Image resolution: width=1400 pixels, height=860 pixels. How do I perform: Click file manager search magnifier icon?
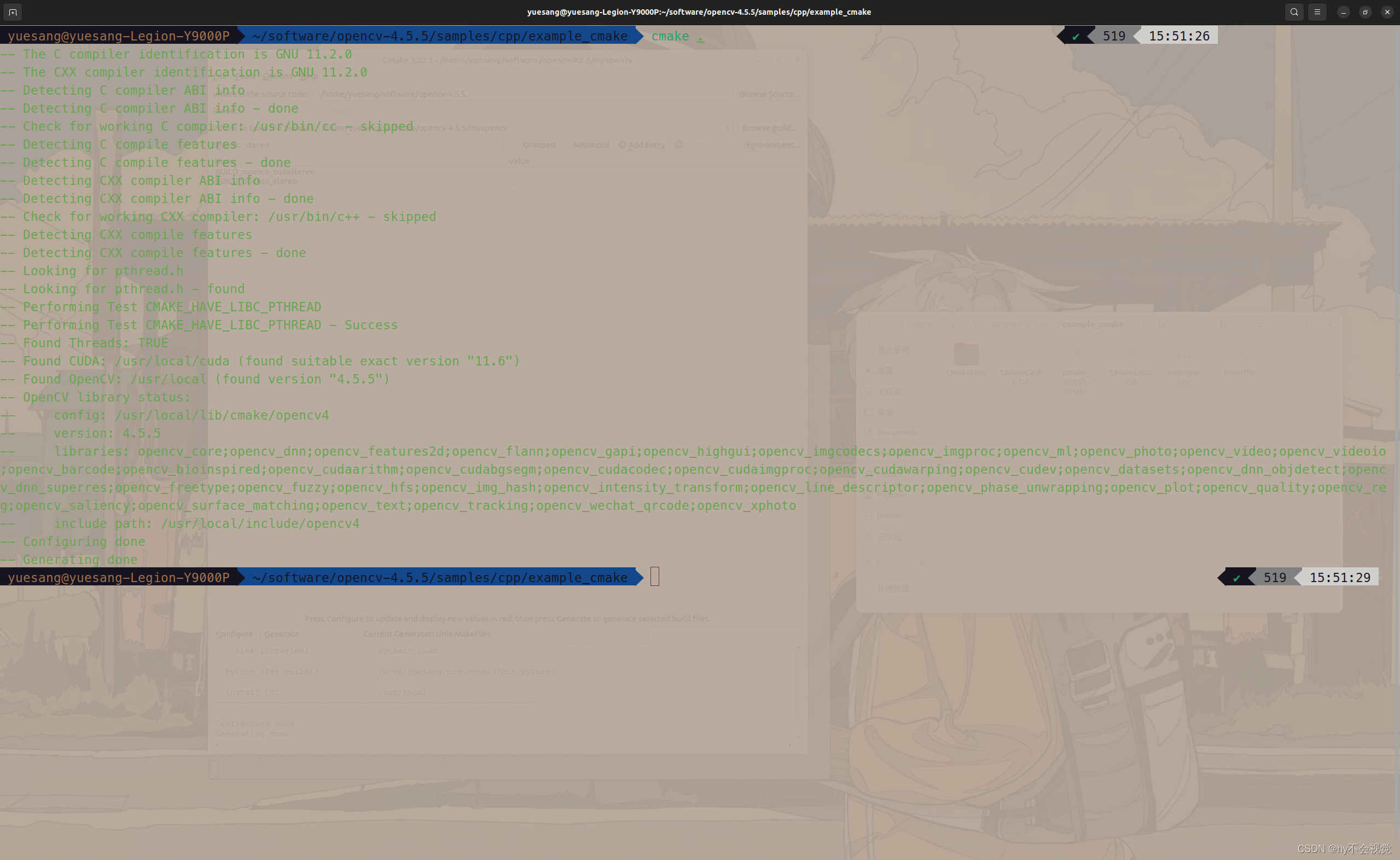pyautogui.click(x=1161, y=324)
